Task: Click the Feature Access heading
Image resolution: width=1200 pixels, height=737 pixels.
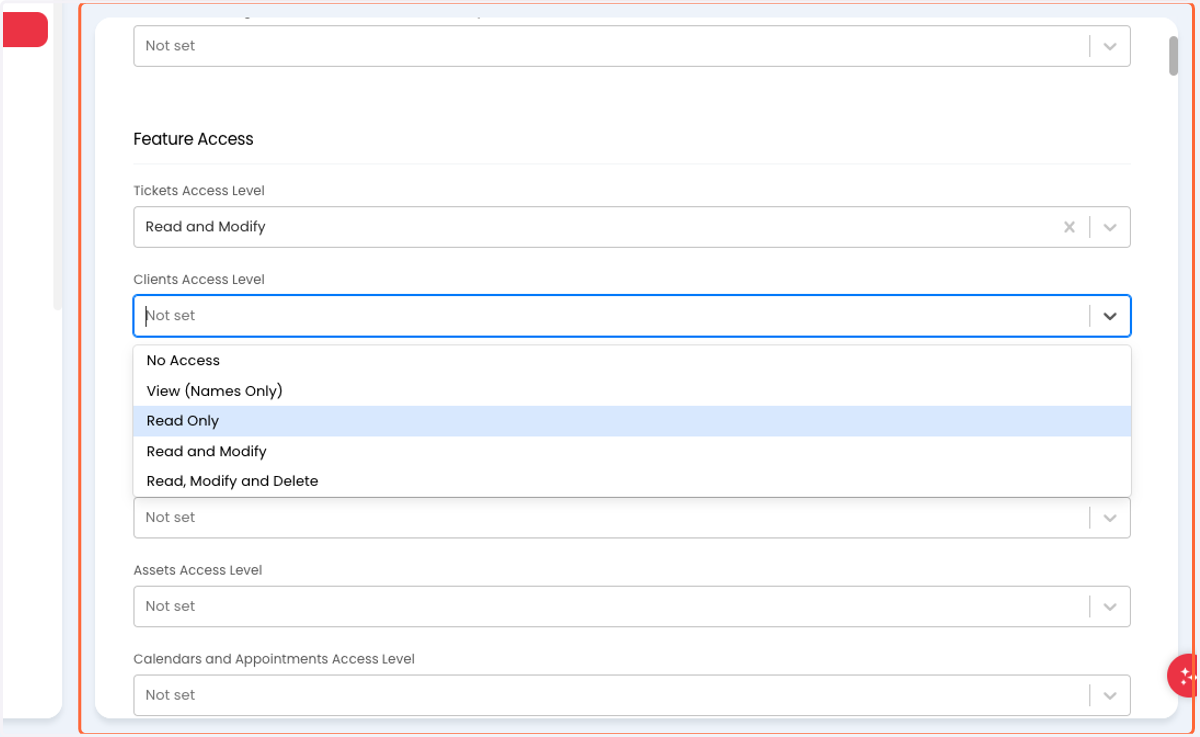Action: tap(193, 139)
